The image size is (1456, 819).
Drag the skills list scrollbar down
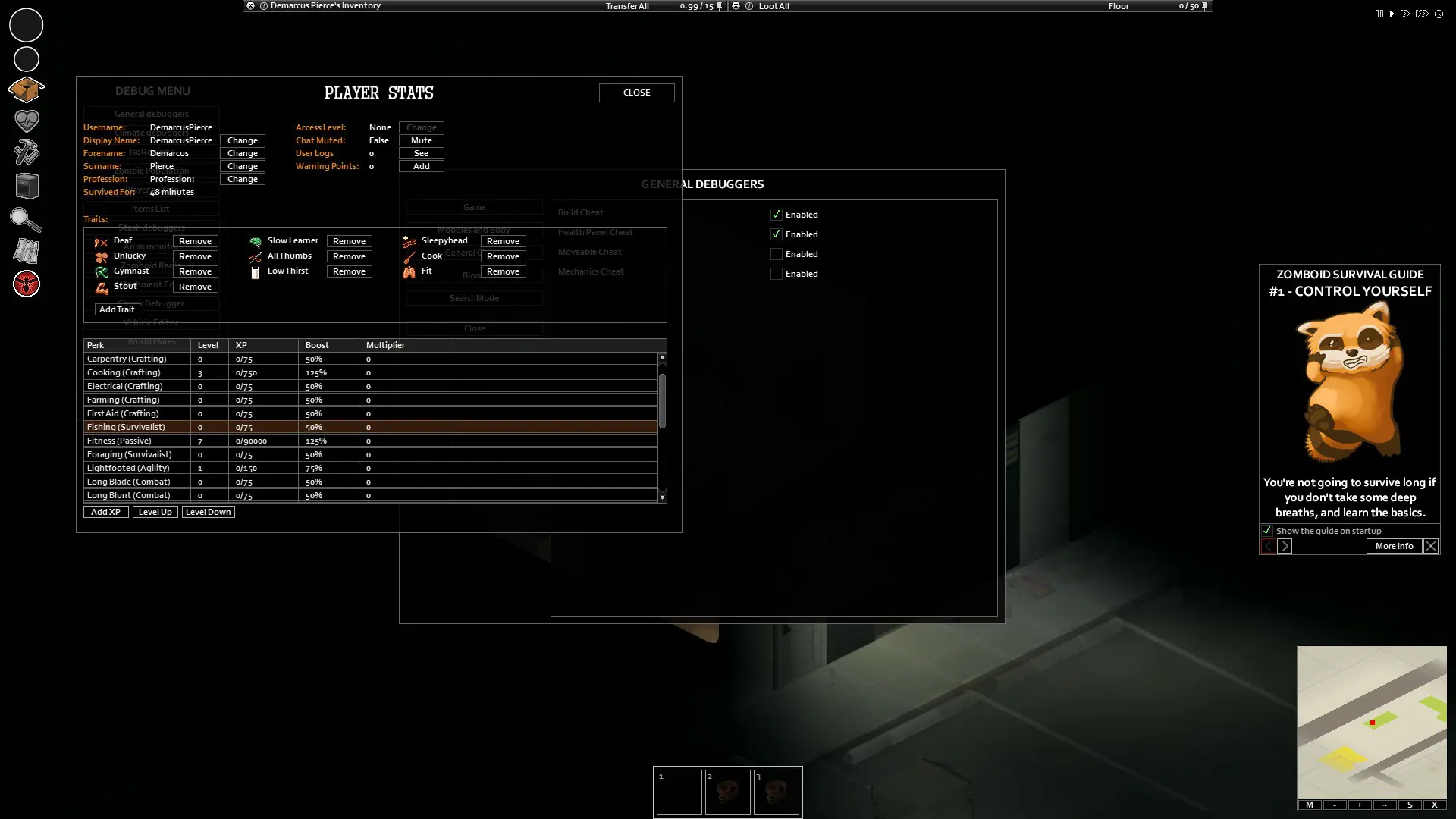point(662,497)
